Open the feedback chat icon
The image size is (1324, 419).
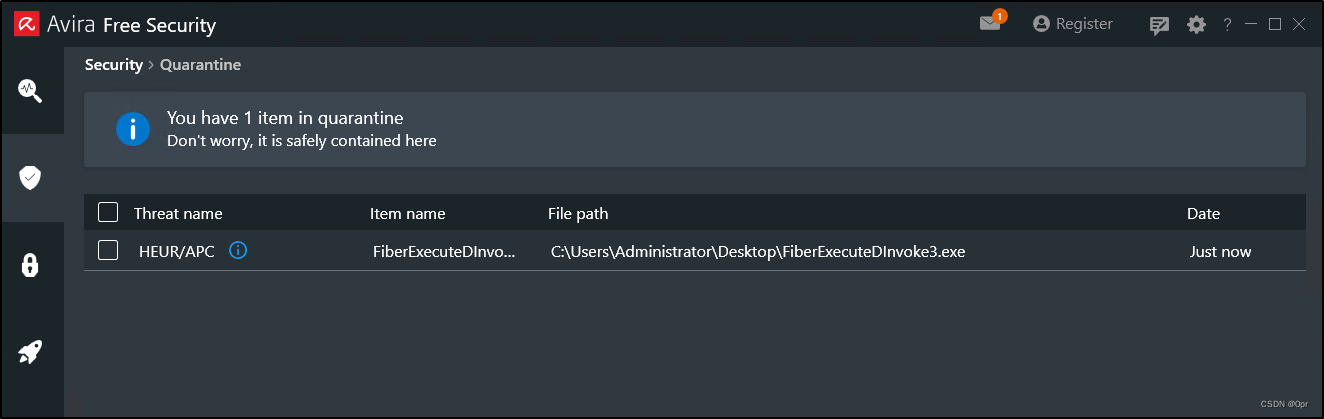pos(1160,25)
